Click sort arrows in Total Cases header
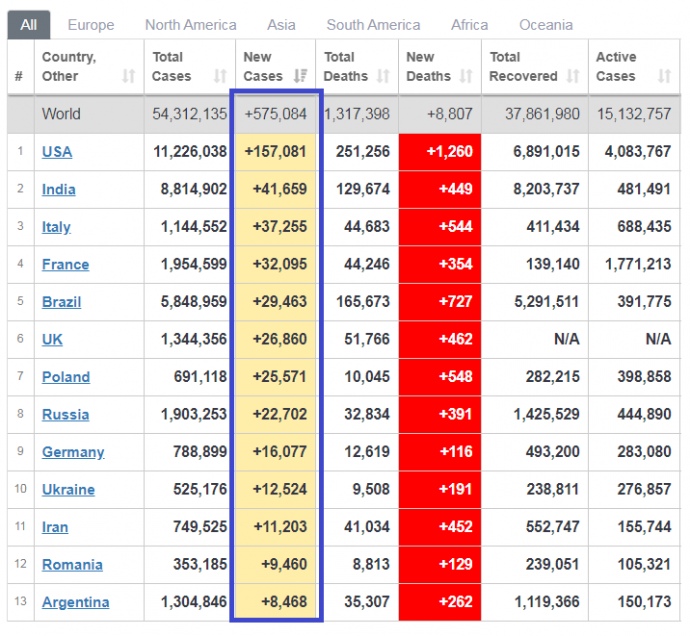Viewport: 690px width, 636px height. point(220,76)
